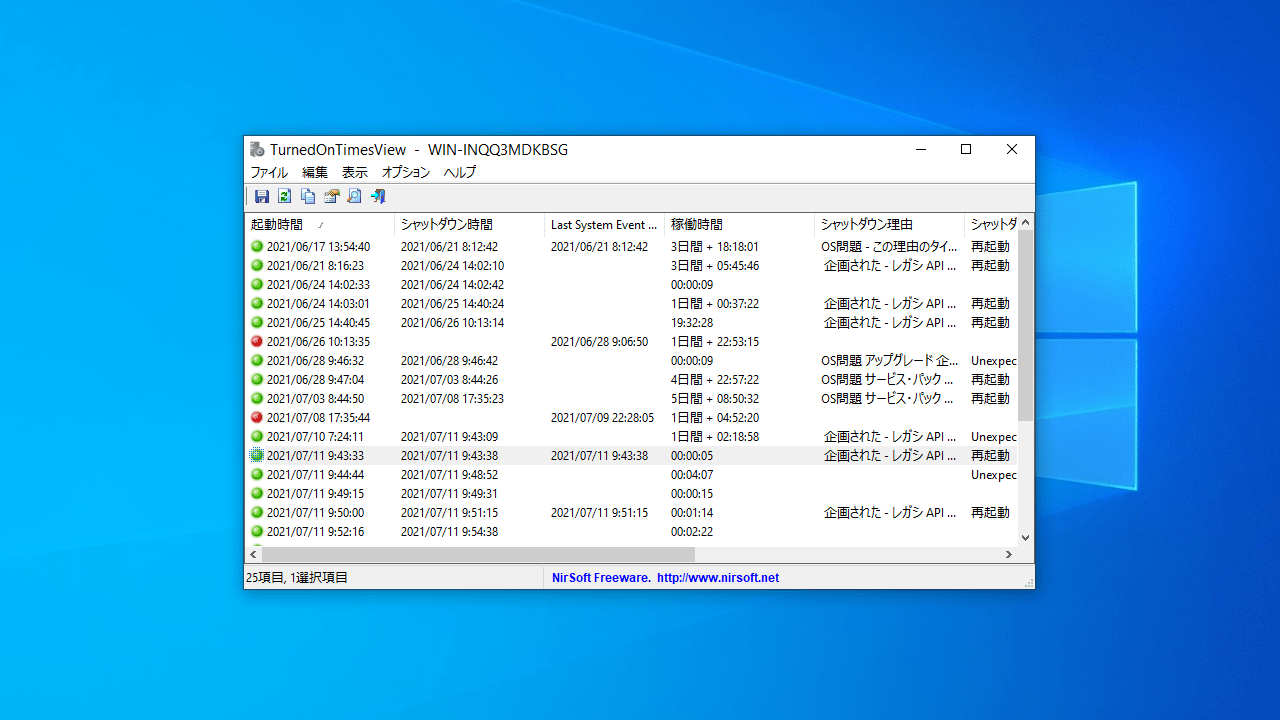Click the vertical scrollbar down arrow
This screenshot has height=720, width=1280.
1026,537
